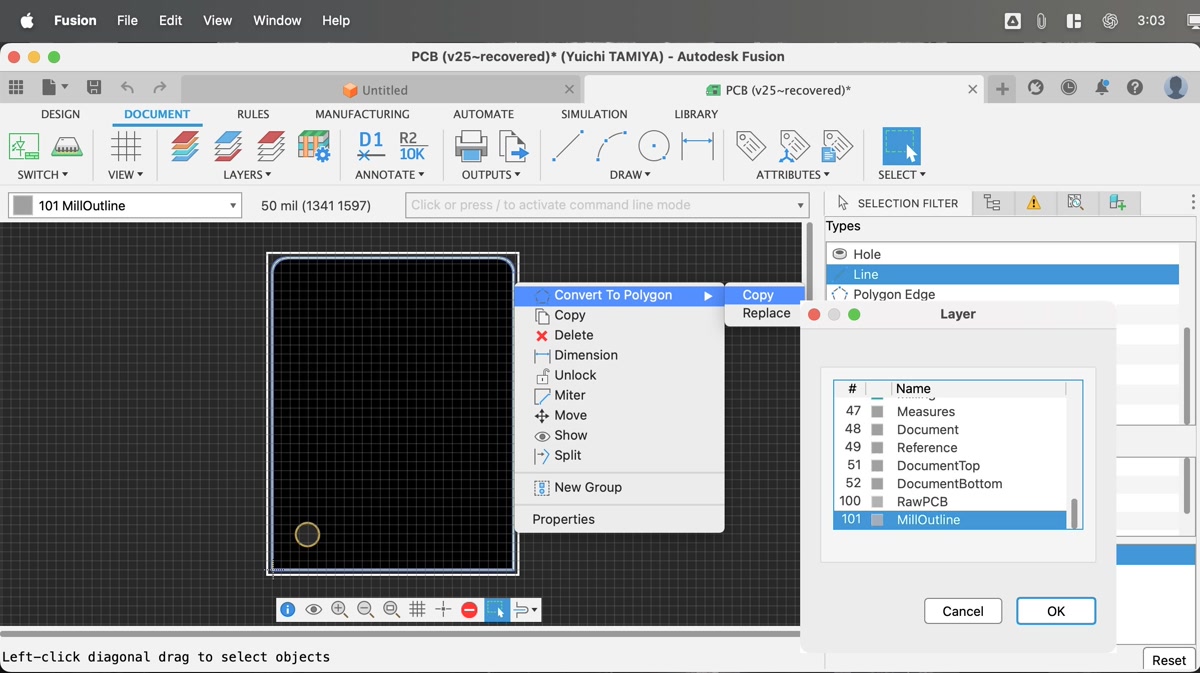The height and width of the screenshot is (673, 1200).
Task: Click the red stop icon in canvas toolbar
Action: (470, 609)
